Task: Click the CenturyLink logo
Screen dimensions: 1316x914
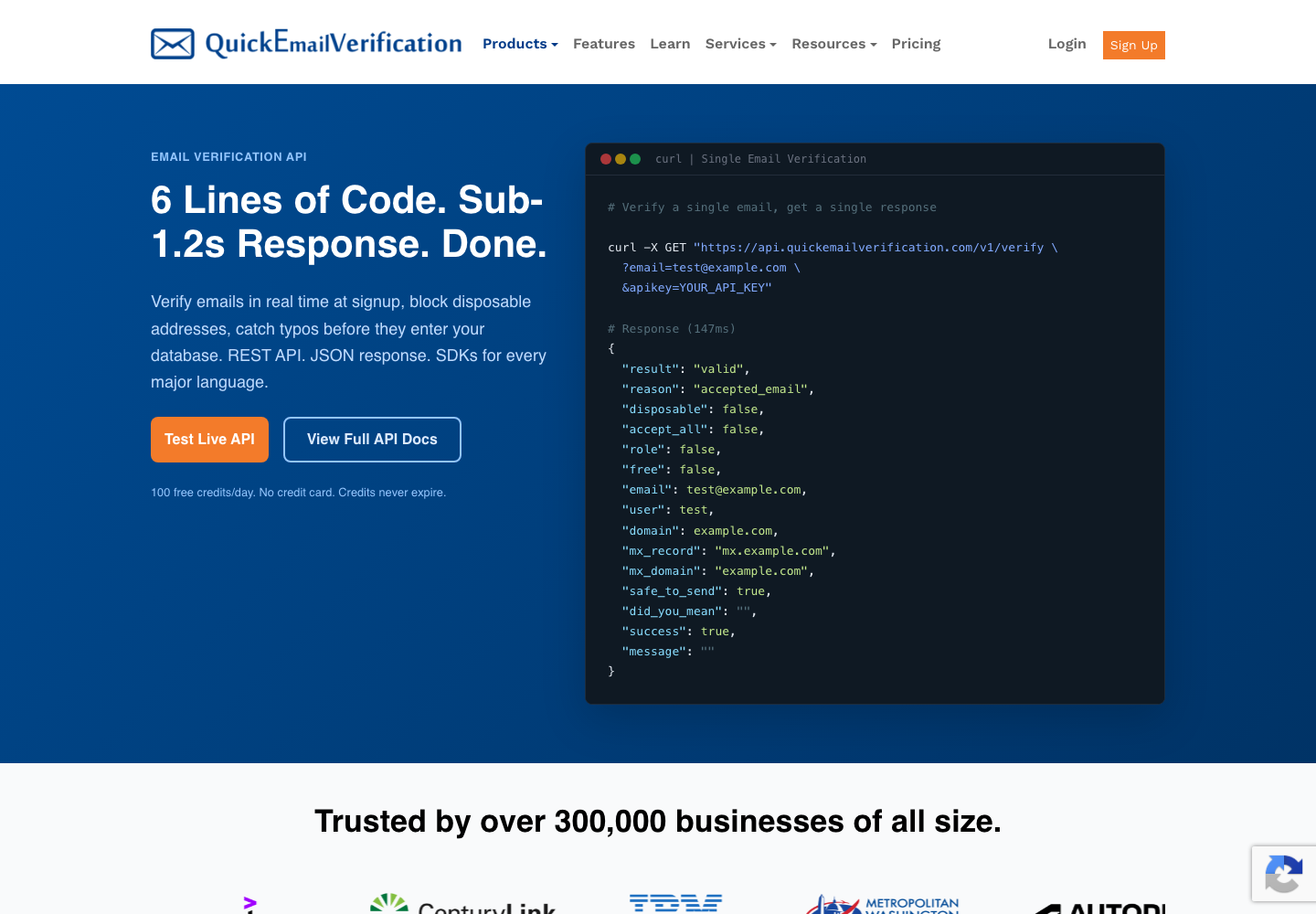Action: [463, 904]
